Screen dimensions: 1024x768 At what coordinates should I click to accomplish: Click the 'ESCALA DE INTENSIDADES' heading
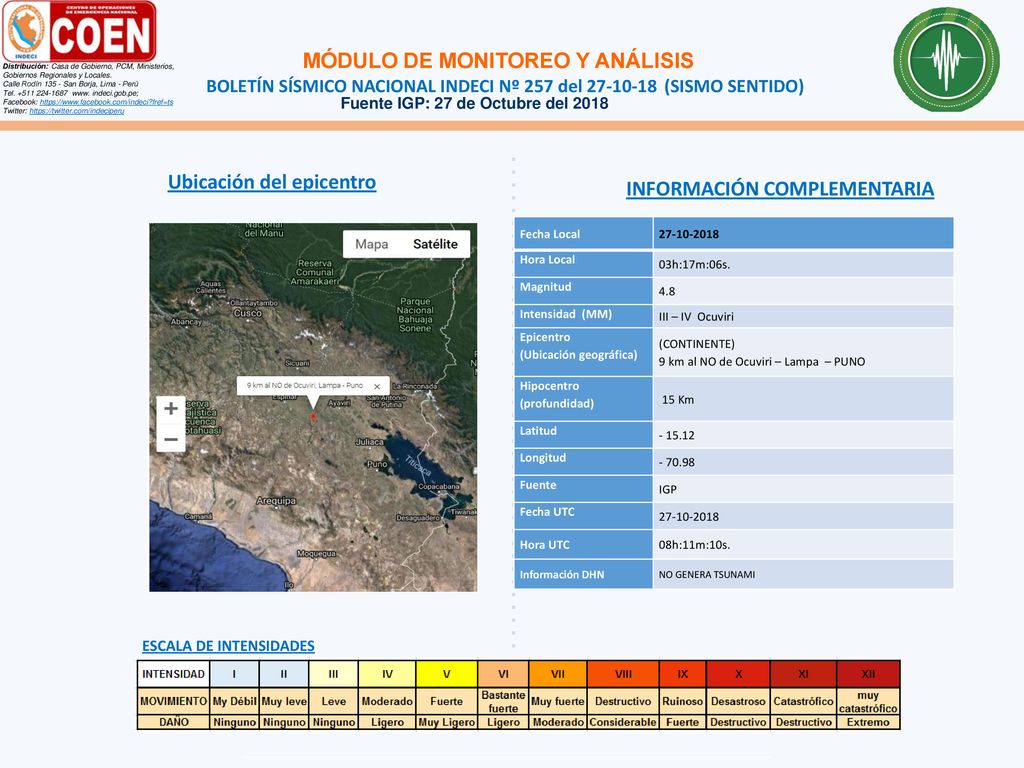[228, 646]
